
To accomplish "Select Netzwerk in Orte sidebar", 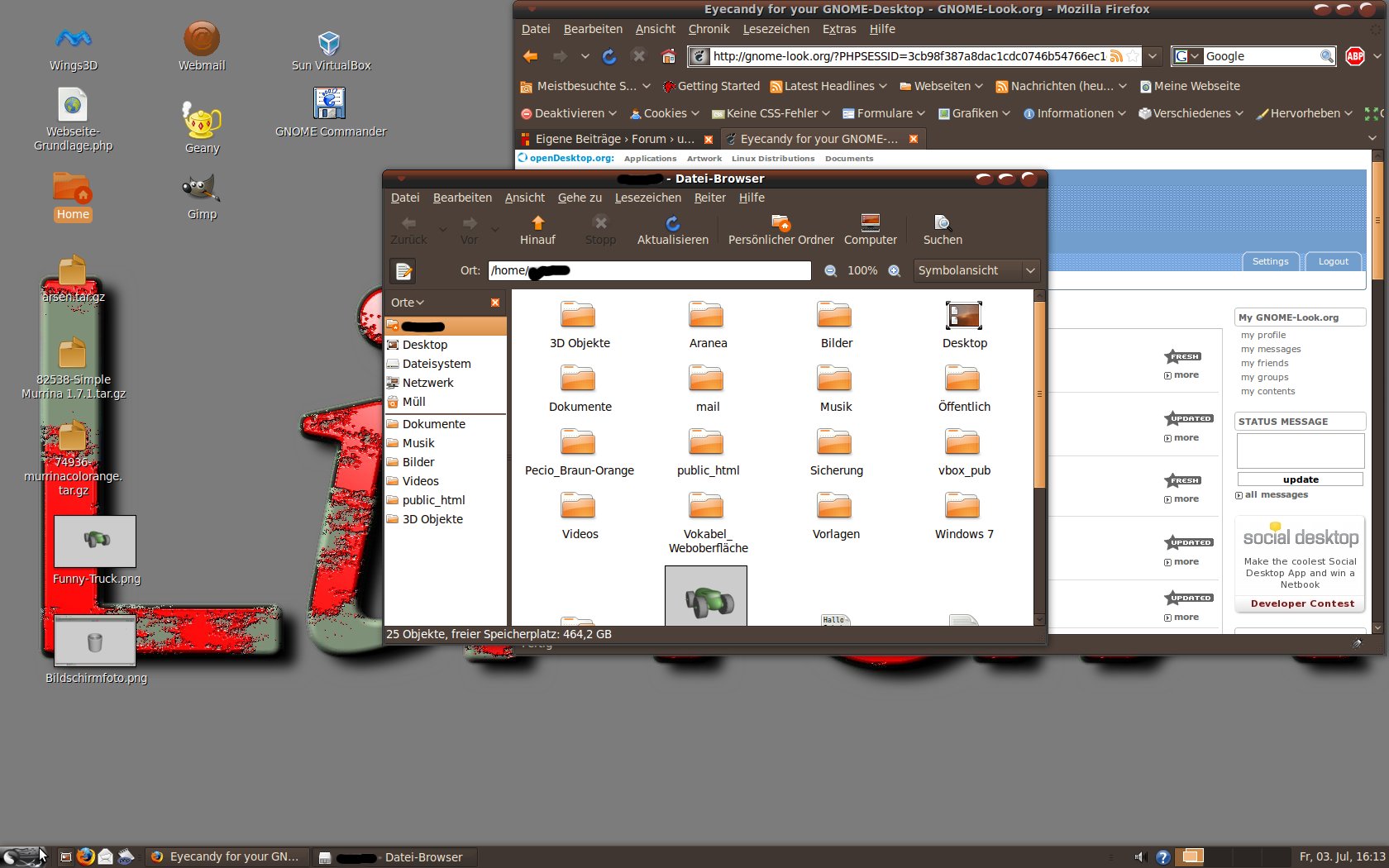I will (427, 383).
